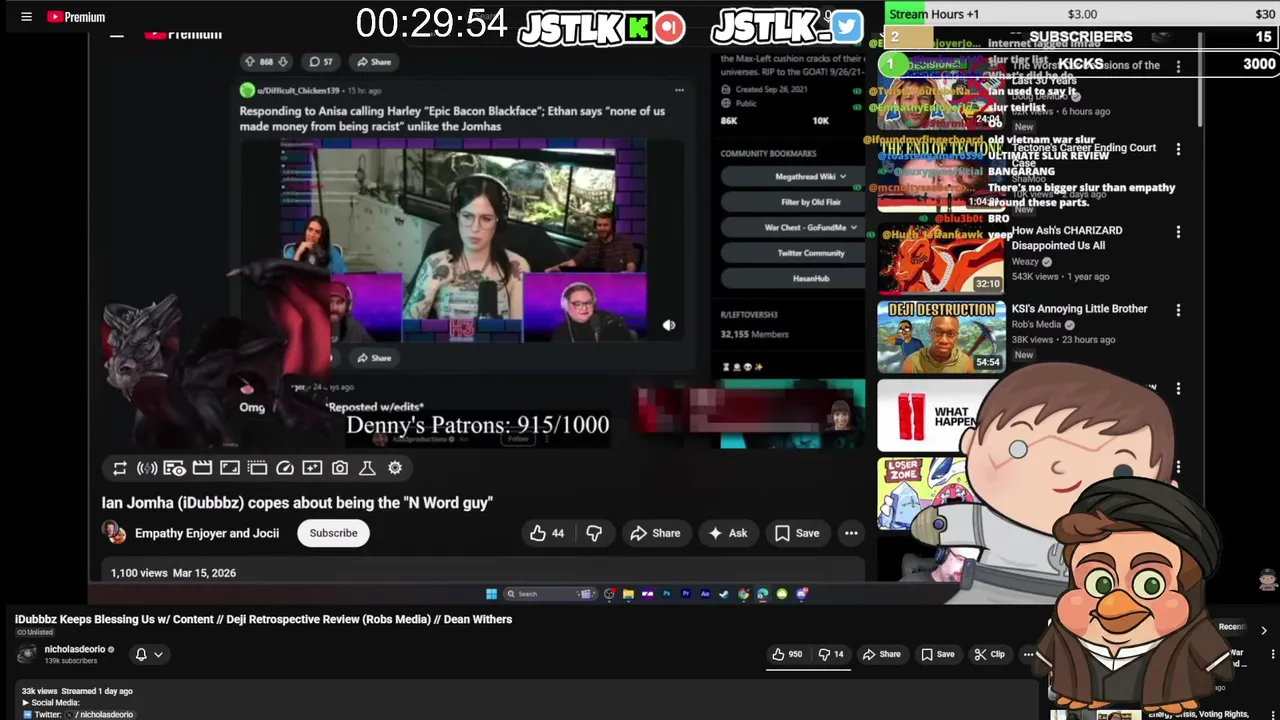The image size is (1280, 720).
Task: Open more actions menu on the nicholasdeorio stream
Action: pos(1028,654)
